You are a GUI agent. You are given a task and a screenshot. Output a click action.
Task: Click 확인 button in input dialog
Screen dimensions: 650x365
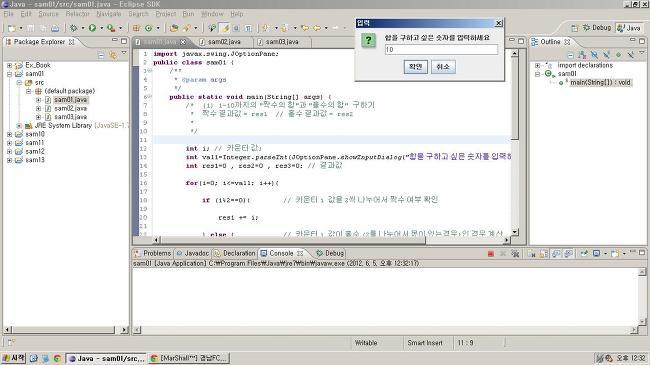415,66
